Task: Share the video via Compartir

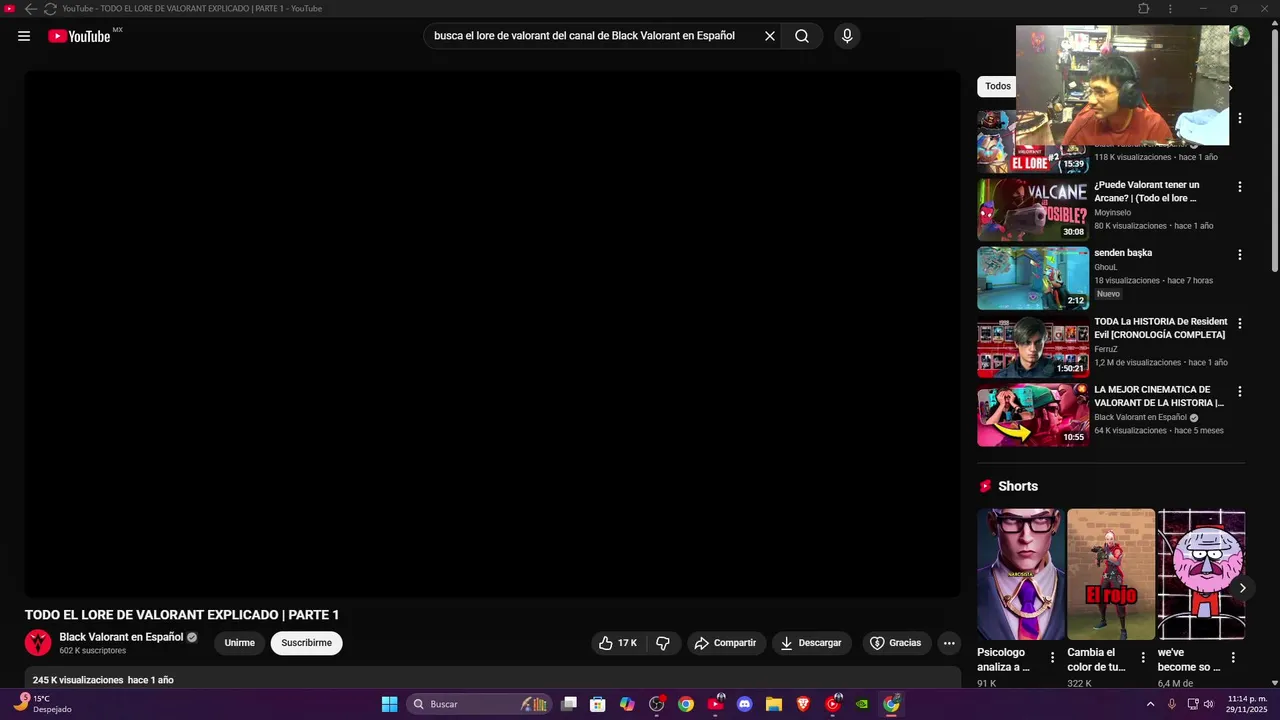Action: [726, 643]
